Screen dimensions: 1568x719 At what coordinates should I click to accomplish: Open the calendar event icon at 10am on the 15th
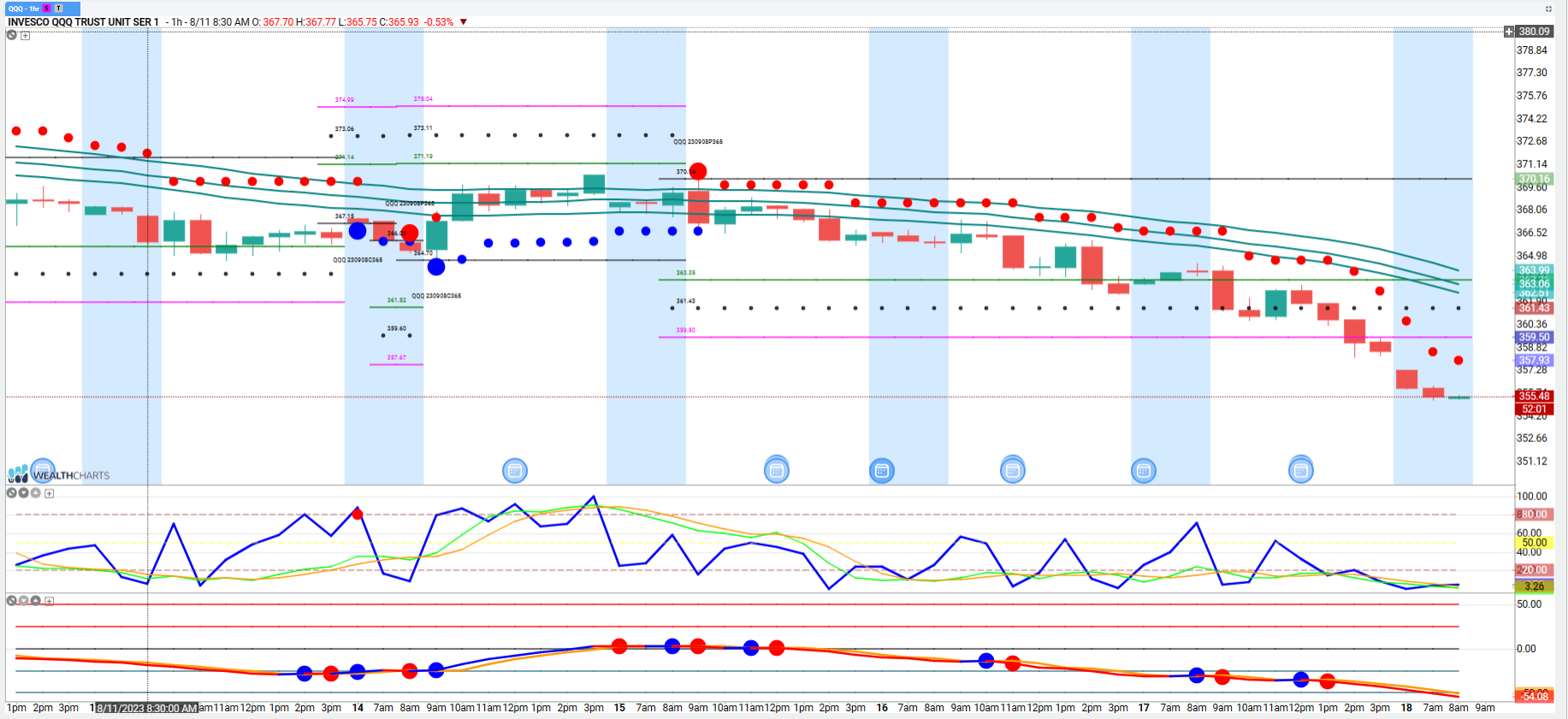coord(776,469)
